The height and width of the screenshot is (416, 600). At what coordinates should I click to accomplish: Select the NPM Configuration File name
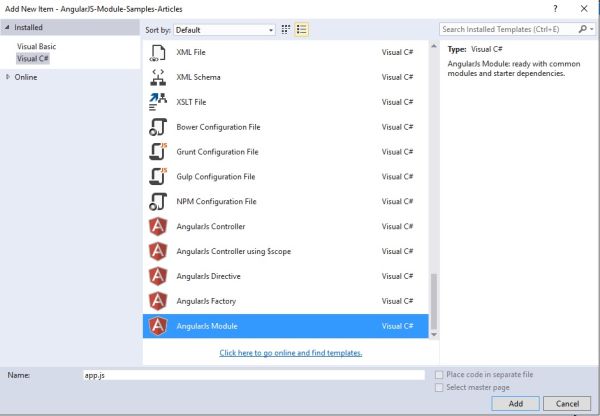(216, 202)
